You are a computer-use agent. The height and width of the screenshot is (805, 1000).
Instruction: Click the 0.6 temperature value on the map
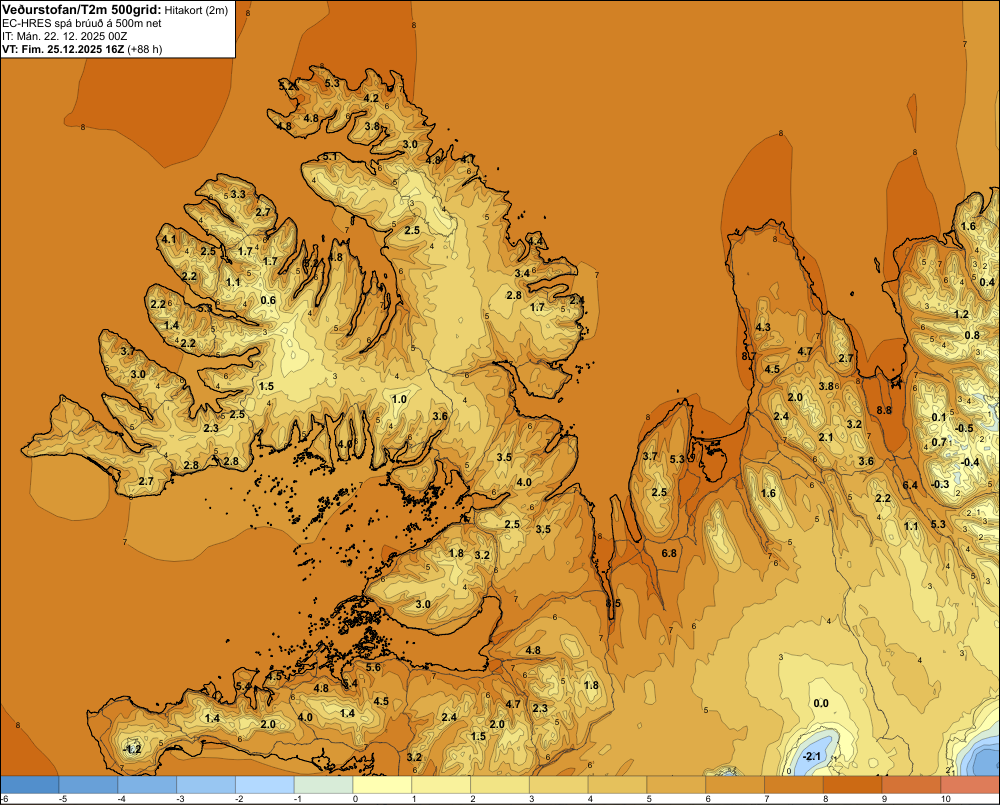click(268, 300)
